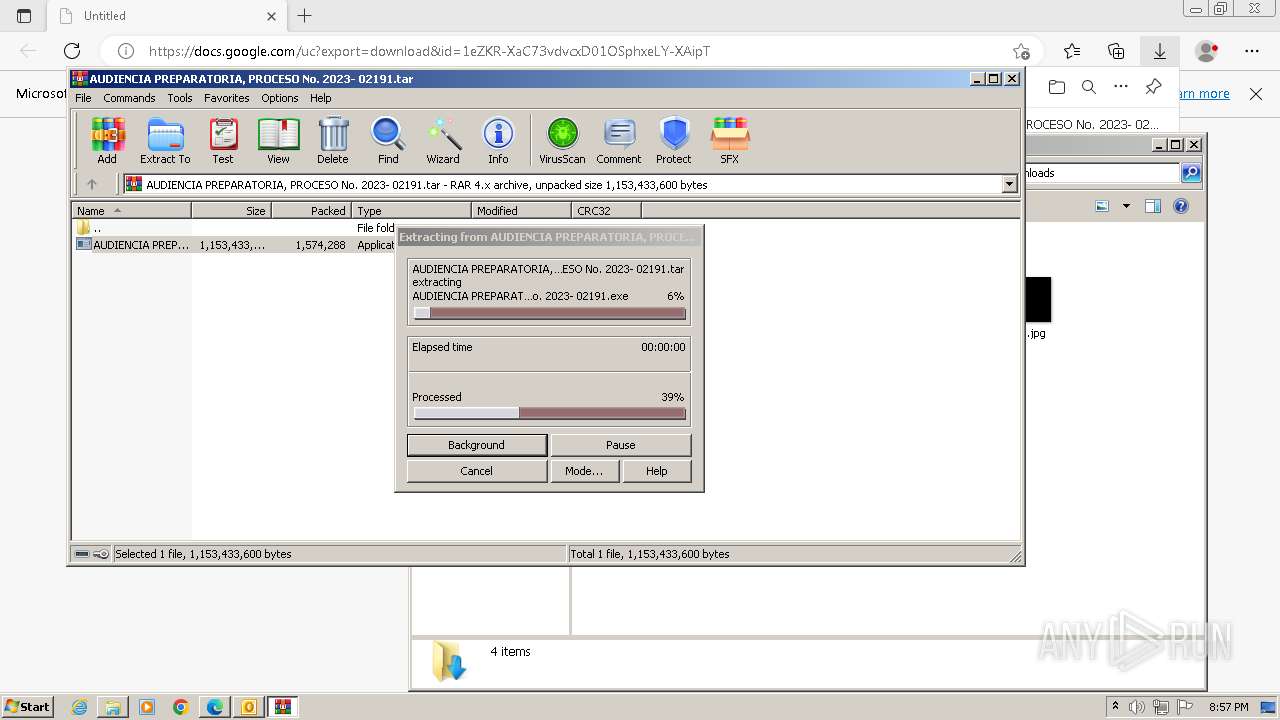Click Help in extraction dialog
This screenshot has width=1280, height=720.
(x=656, y=471)
